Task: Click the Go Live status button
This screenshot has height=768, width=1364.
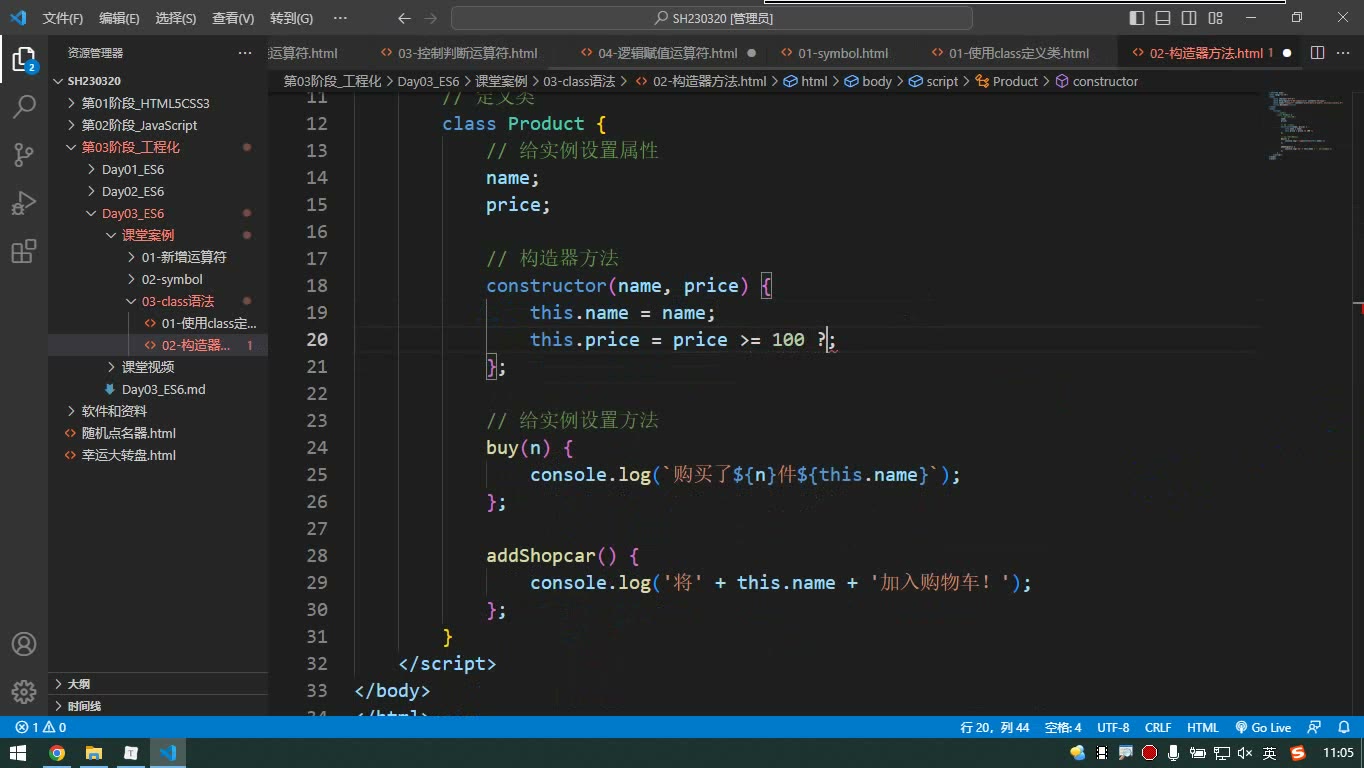Action: (x=1263, y=728)
